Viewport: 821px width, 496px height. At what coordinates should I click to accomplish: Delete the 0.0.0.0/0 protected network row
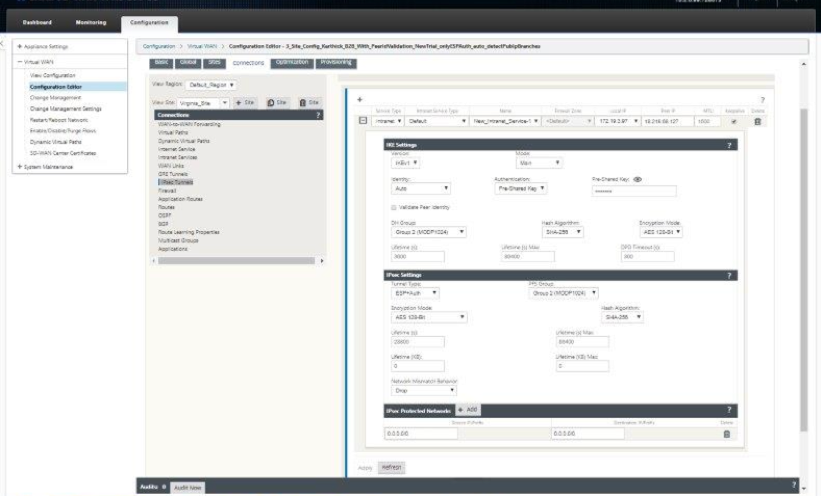coord(727,434)
